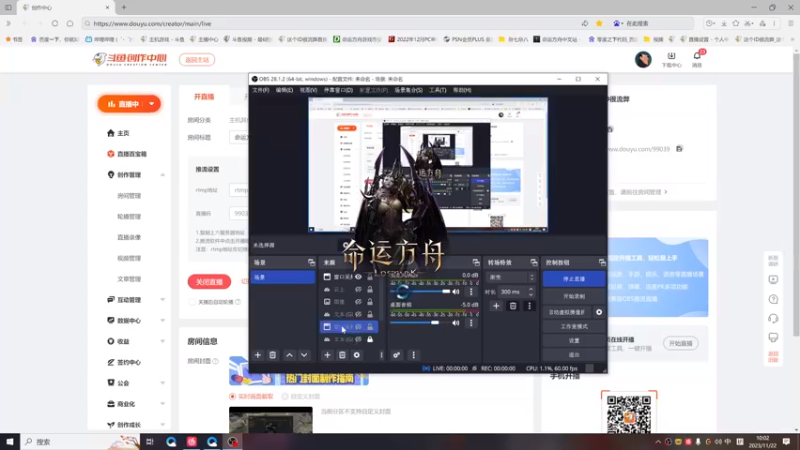Set the 0.0 dB channel volume slider

point(420,292)
